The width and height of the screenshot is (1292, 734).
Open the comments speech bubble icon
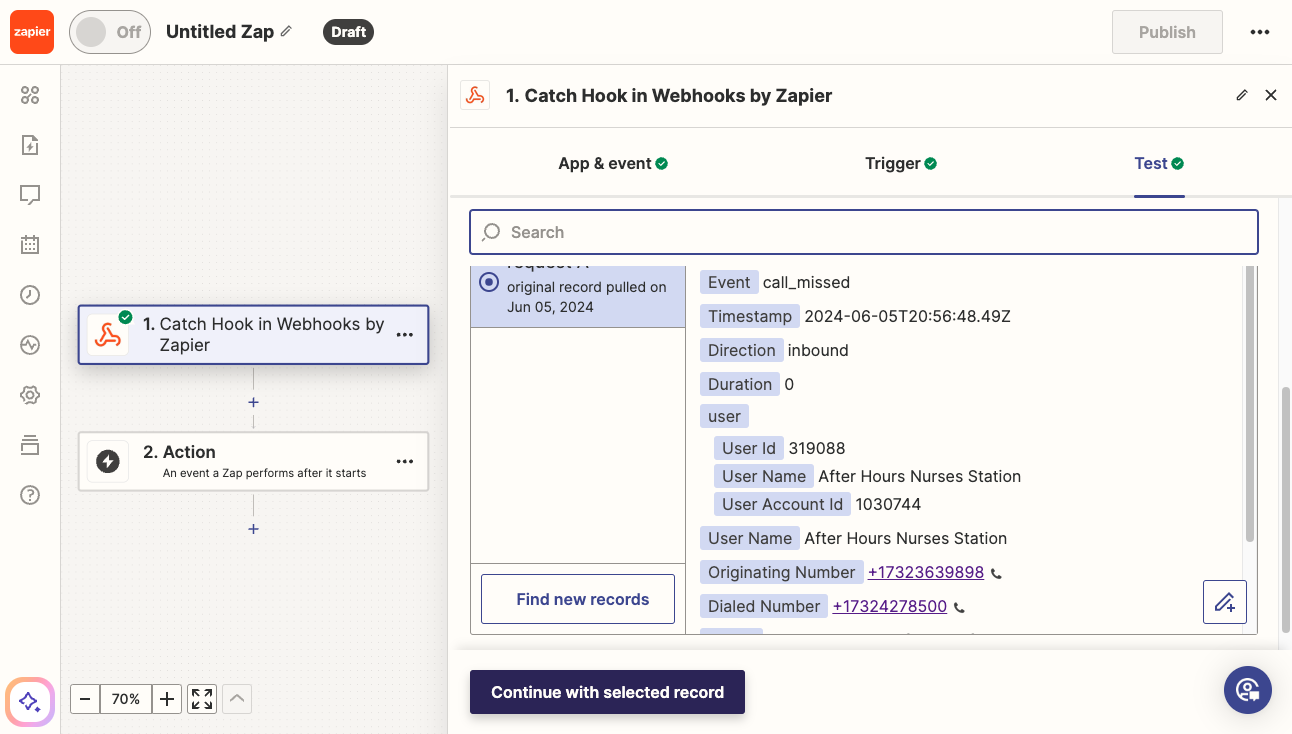(x=30, y=195)
